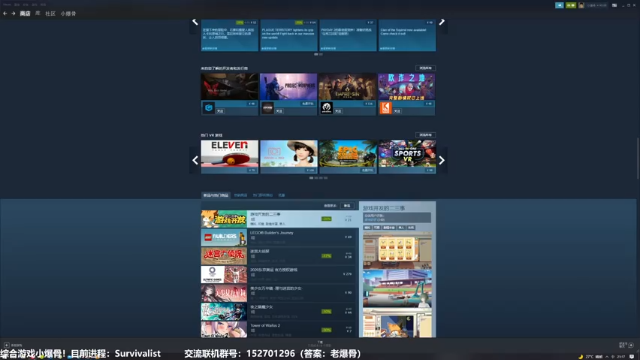
Task: View stadium preview screenshot in details panel
Action: tap(397, 288)
